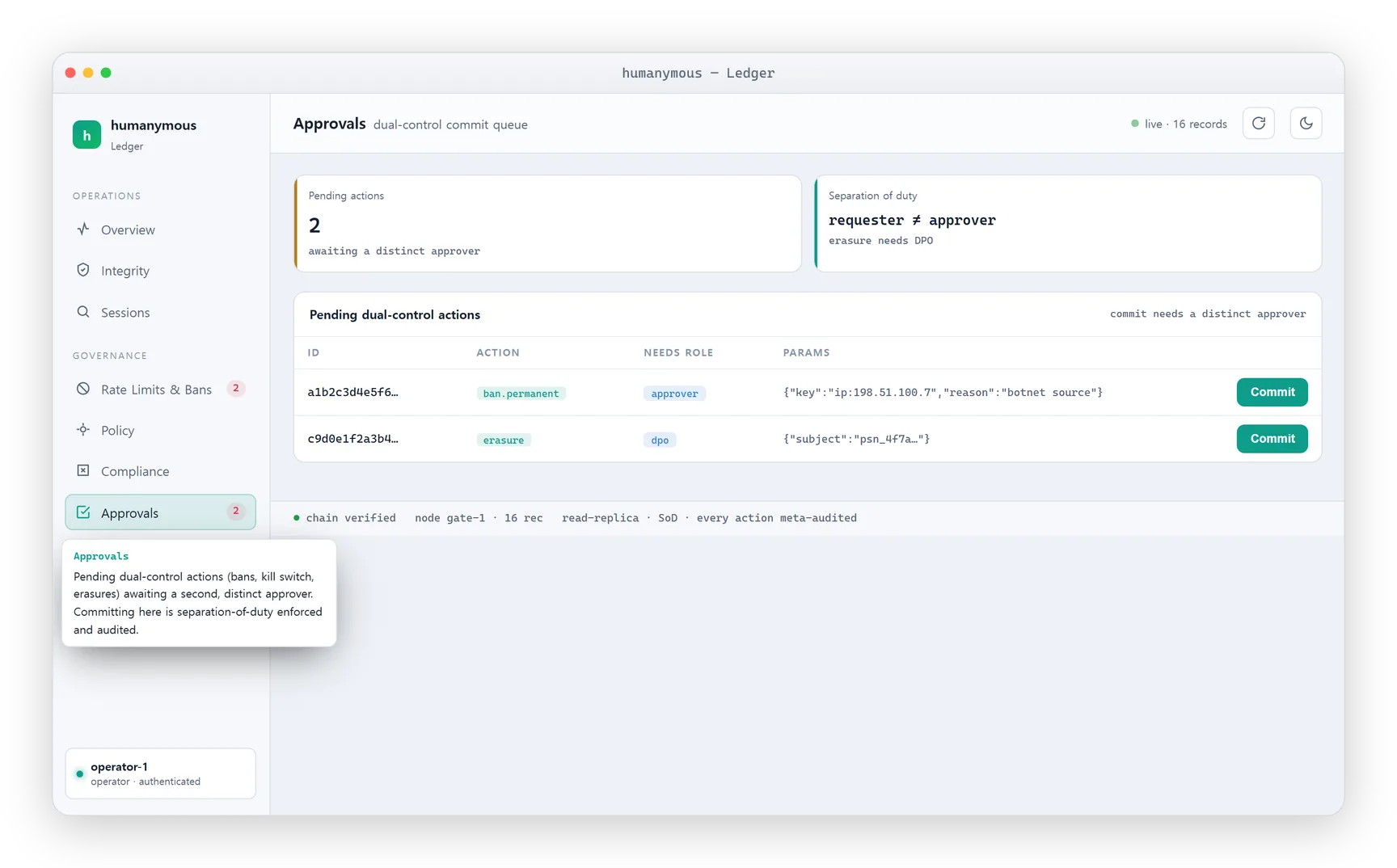Screen dimensions: 1397x868
Task: Click the ID column header
Action: coord(314,352)
